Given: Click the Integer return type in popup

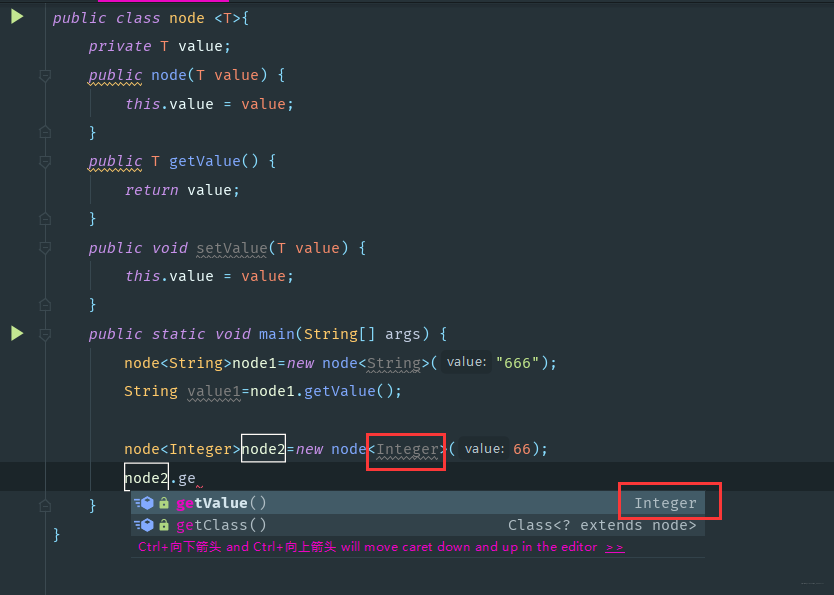Looking at the screenshot, I should [665, 503].
